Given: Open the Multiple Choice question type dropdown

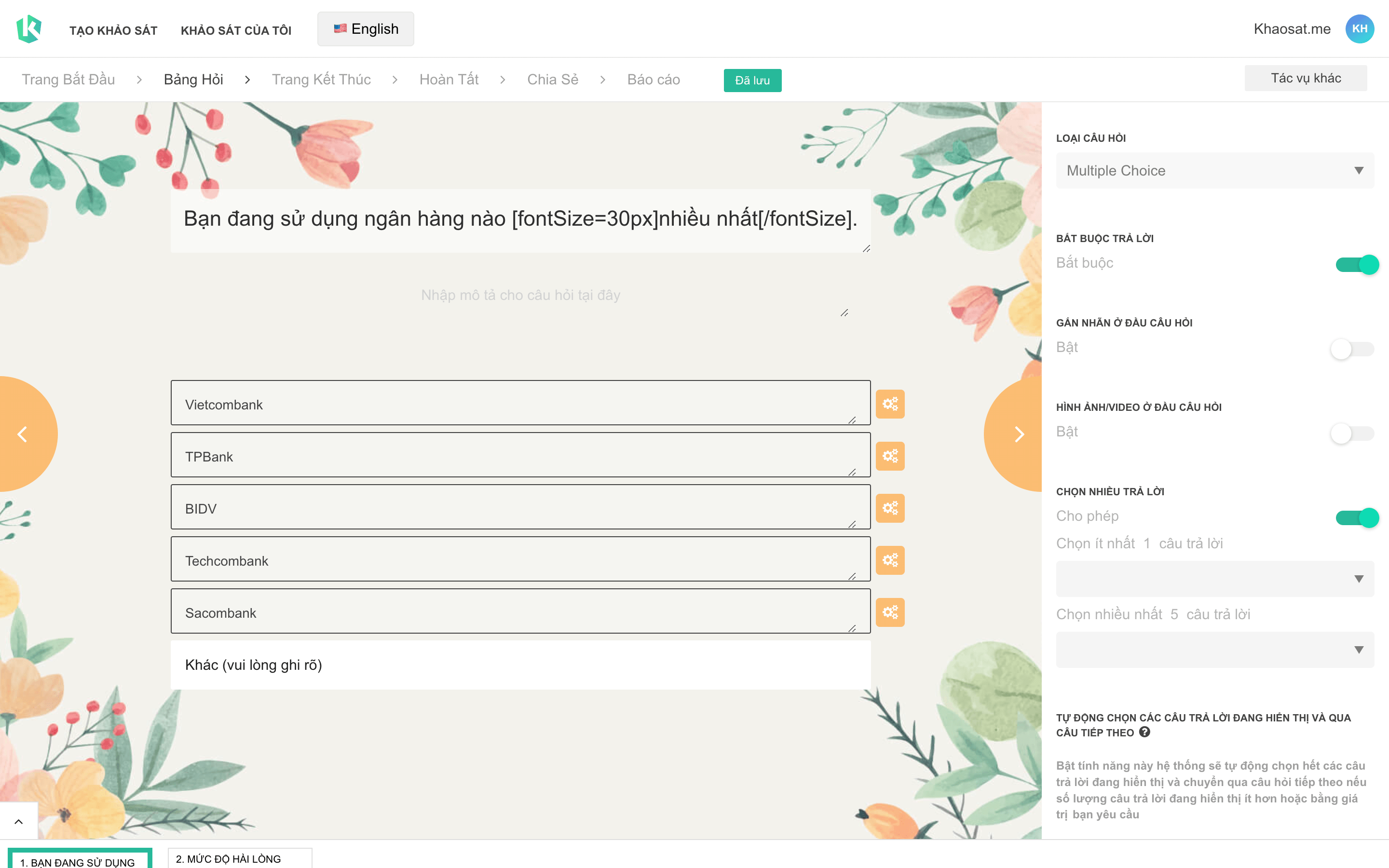Looking at the screenshot, I should (1214, 171).
